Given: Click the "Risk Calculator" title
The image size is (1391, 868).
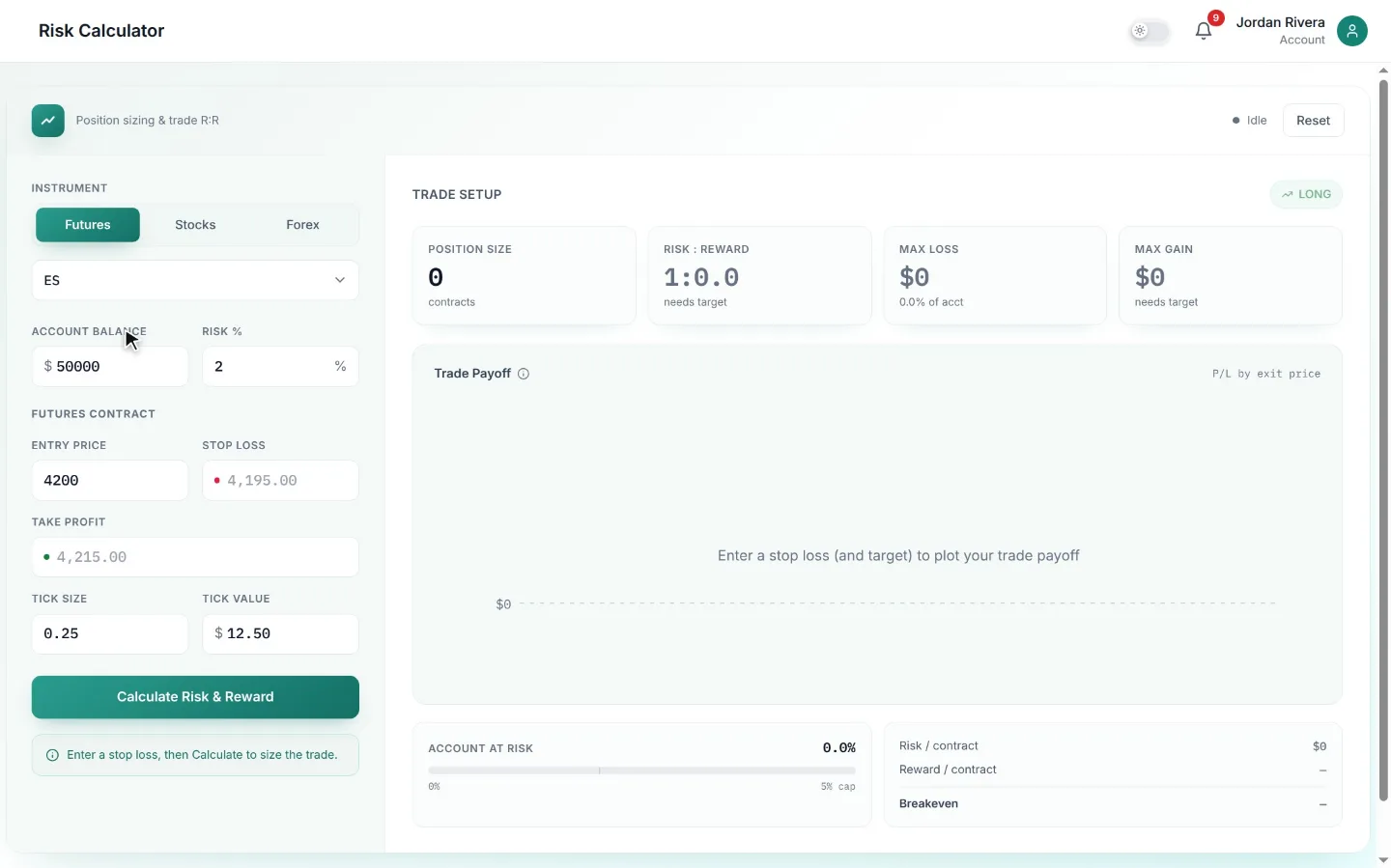Looking at the screenshot, I should tap(101, 31).
